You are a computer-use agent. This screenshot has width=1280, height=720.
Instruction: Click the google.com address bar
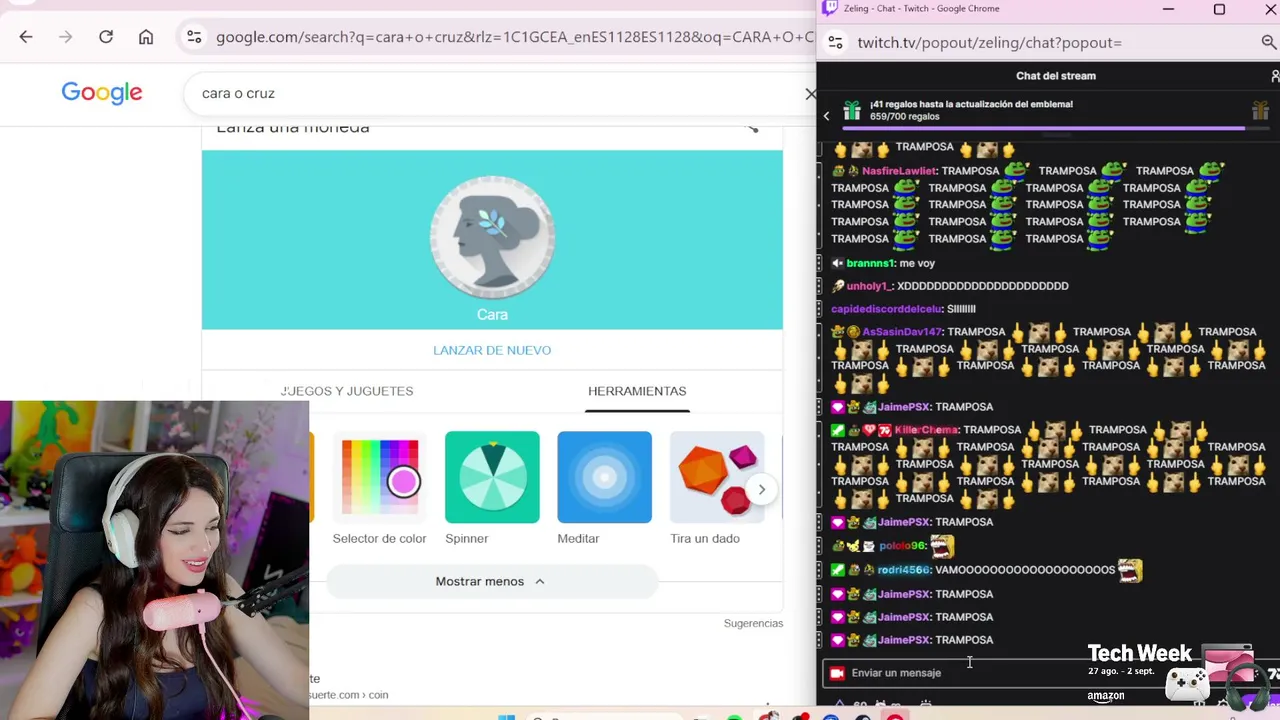pyautogui.click(x=514, y=37)
